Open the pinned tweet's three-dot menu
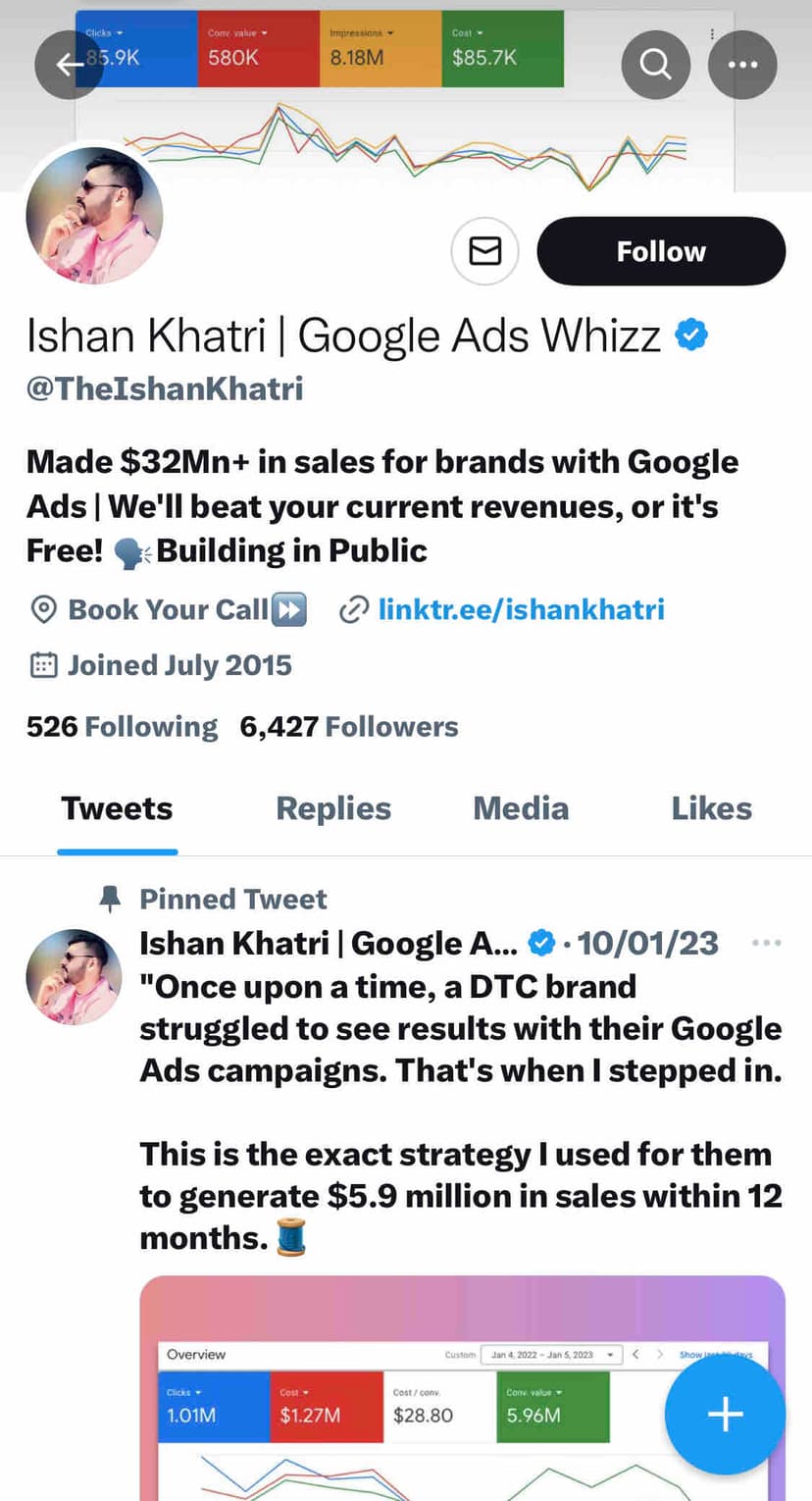Screen dimensions: 812x1501 pos(765,943)
